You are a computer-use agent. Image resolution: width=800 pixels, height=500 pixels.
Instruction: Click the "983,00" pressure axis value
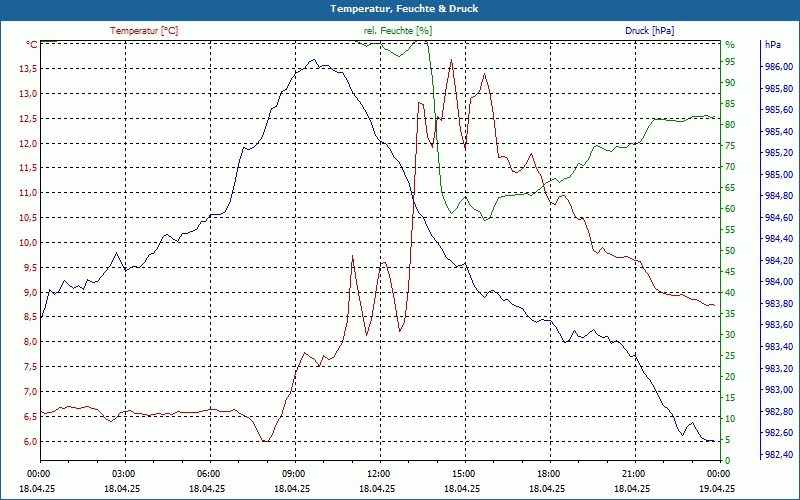779,390
